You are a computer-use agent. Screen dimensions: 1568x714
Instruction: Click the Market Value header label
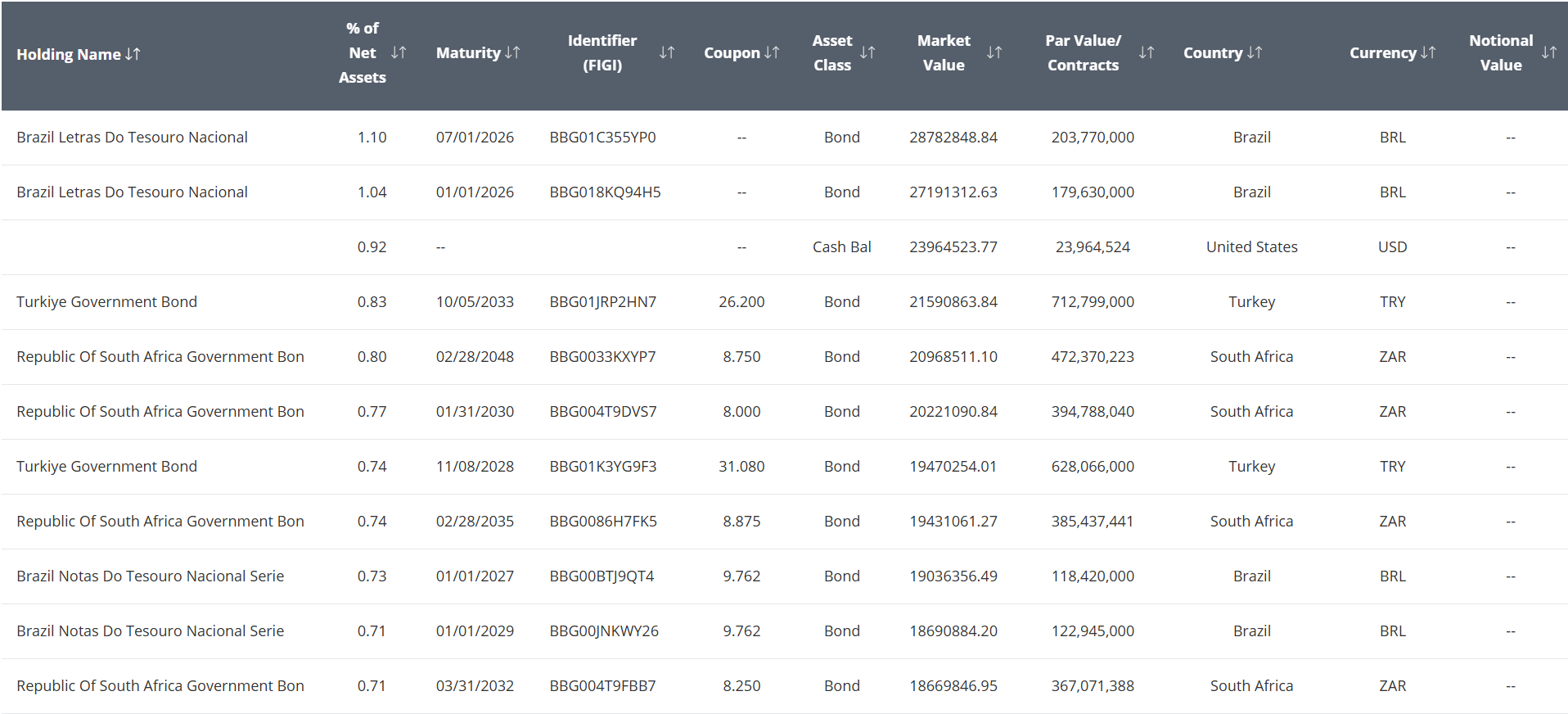coord(944,52)
